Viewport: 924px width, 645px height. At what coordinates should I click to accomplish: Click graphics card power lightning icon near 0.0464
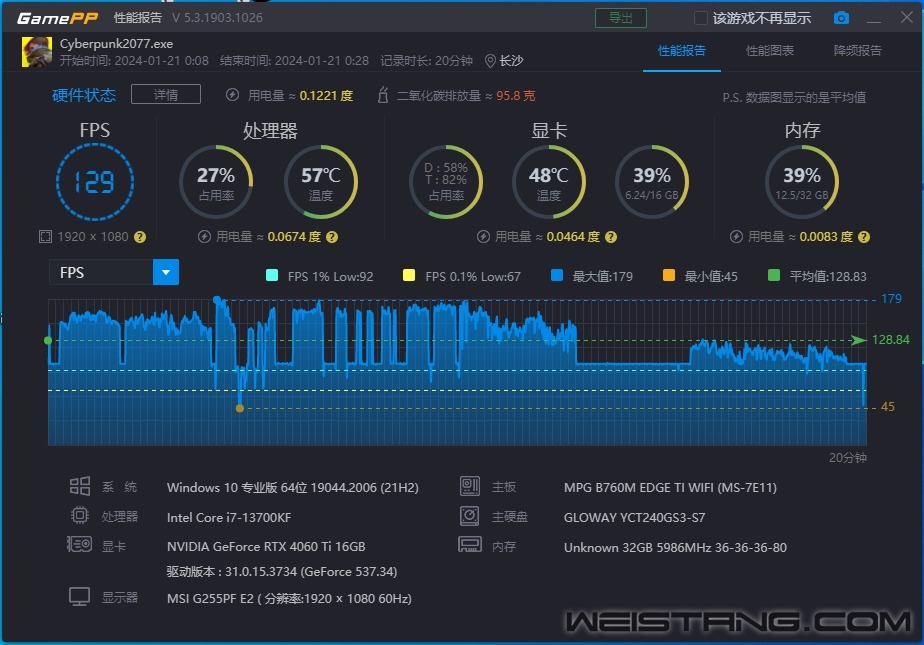[483, 237]
